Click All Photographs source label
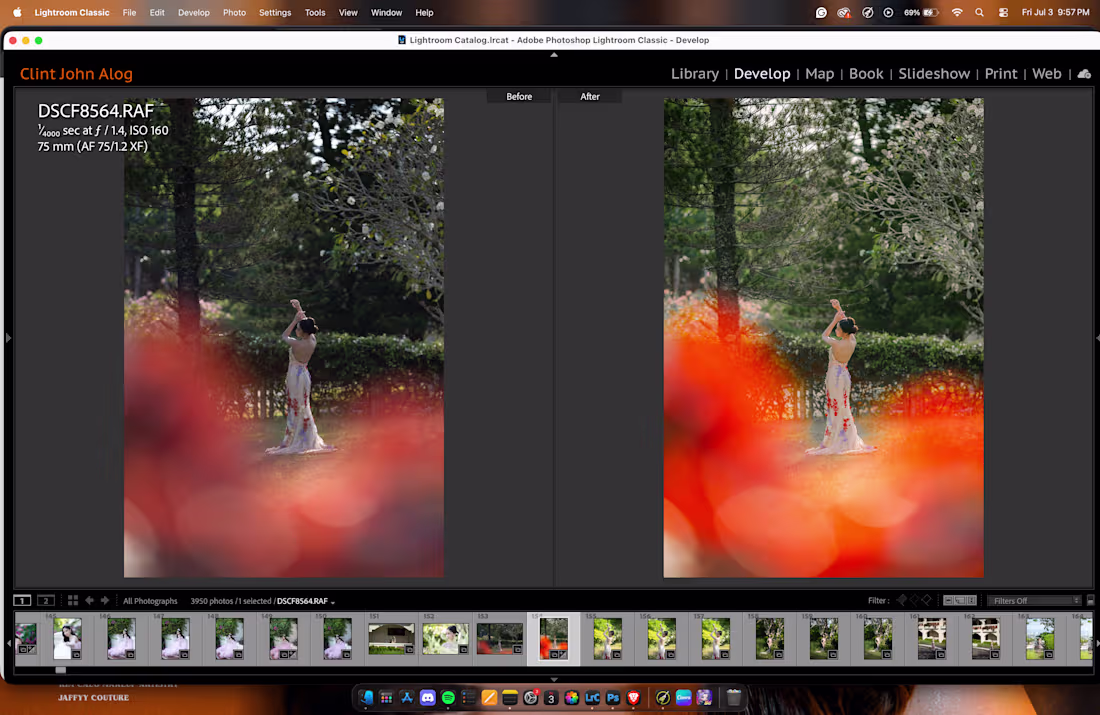This screenshot has height=715, width=1100. click(150, 601)
